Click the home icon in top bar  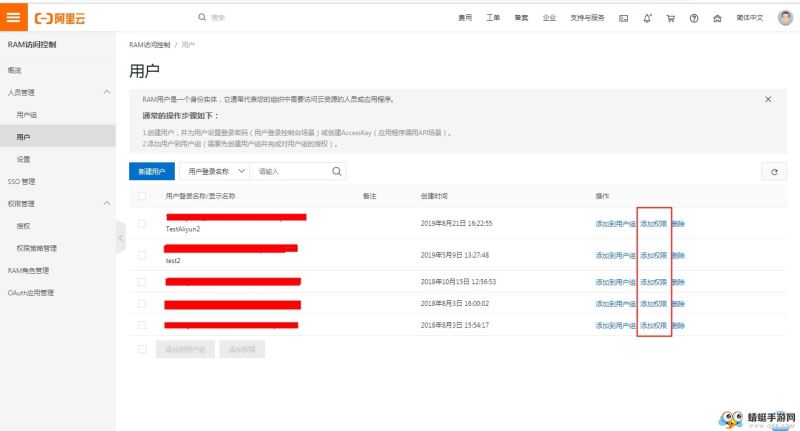[717, 18]
